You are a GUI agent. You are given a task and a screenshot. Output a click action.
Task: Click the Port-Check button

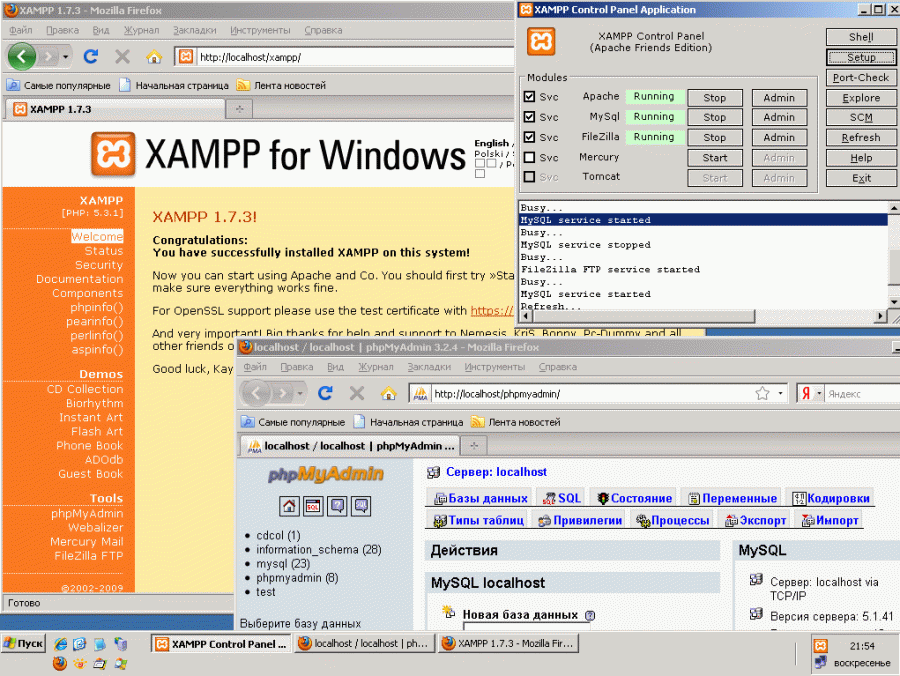point(860,77)
